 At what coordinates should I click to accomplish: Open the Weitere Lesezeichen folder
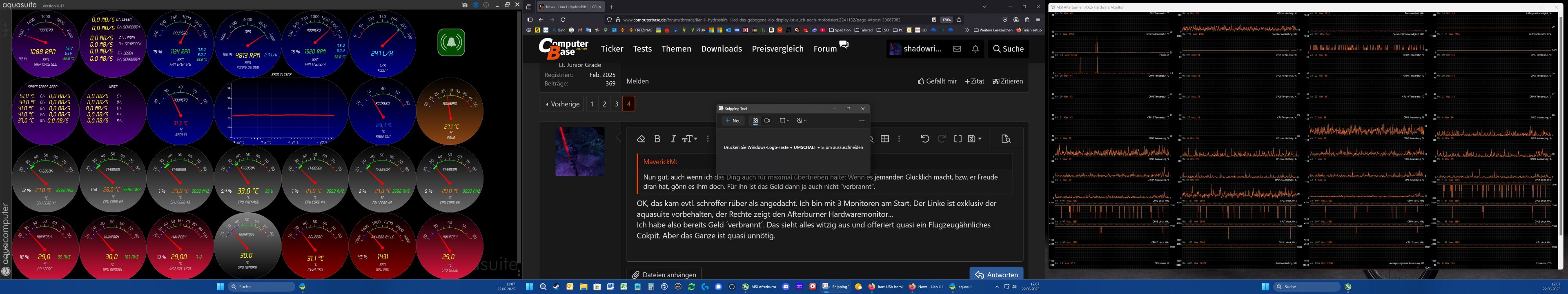tap(993, 30)
